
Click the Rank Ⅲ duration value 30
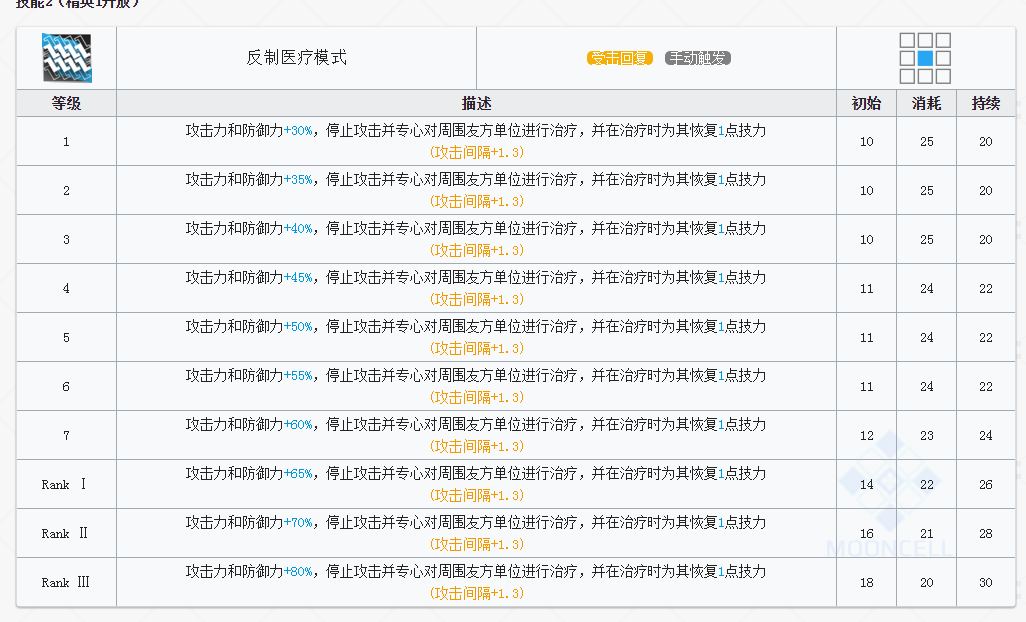[x=985, y=582]
